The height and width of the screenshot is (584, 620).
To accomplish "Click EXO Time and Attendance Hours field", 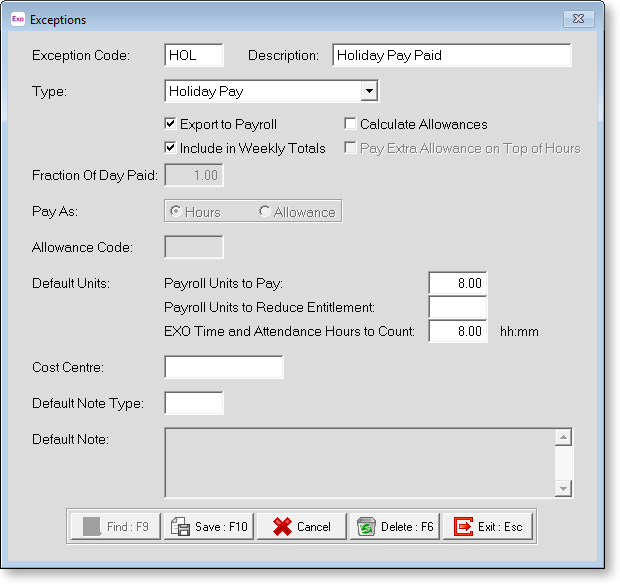I will click(x=457, y=331).
